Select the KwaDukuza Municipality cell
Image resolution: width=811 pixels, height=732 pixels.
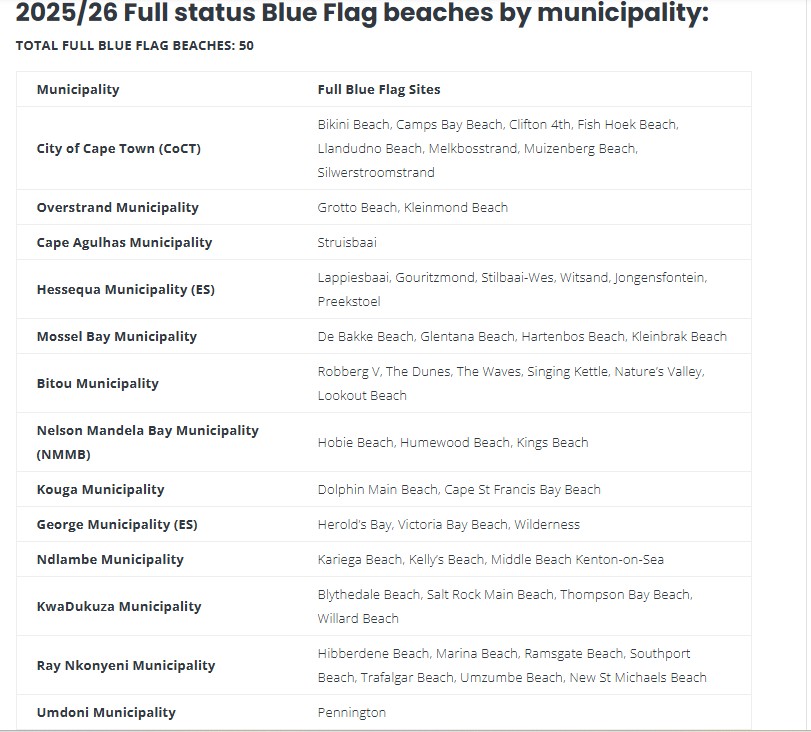click(x=119, y=607)
